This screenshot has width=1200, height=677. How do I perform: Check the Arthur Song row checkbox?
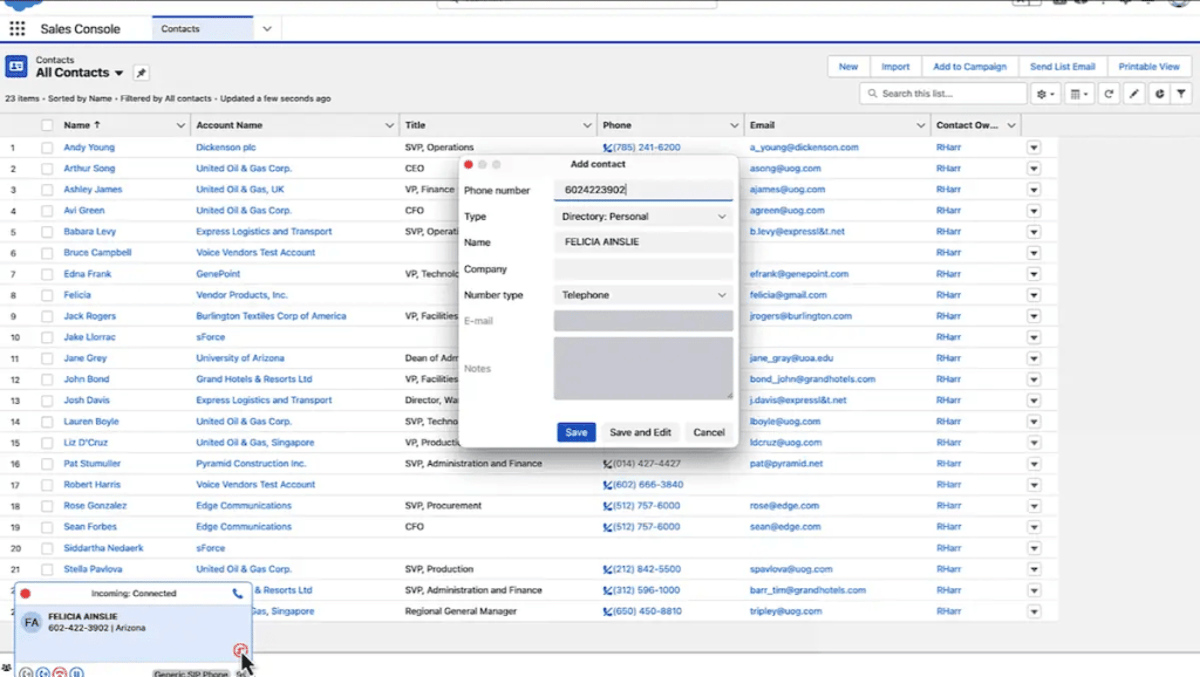[x=47, y=169]
